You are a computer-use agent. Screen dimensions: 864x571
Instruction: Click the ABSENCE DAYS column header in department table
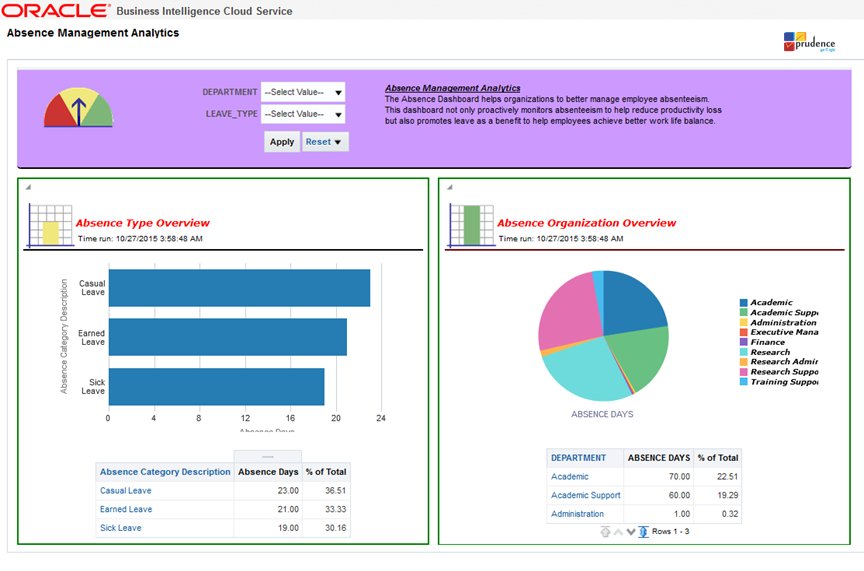point(658,458)
